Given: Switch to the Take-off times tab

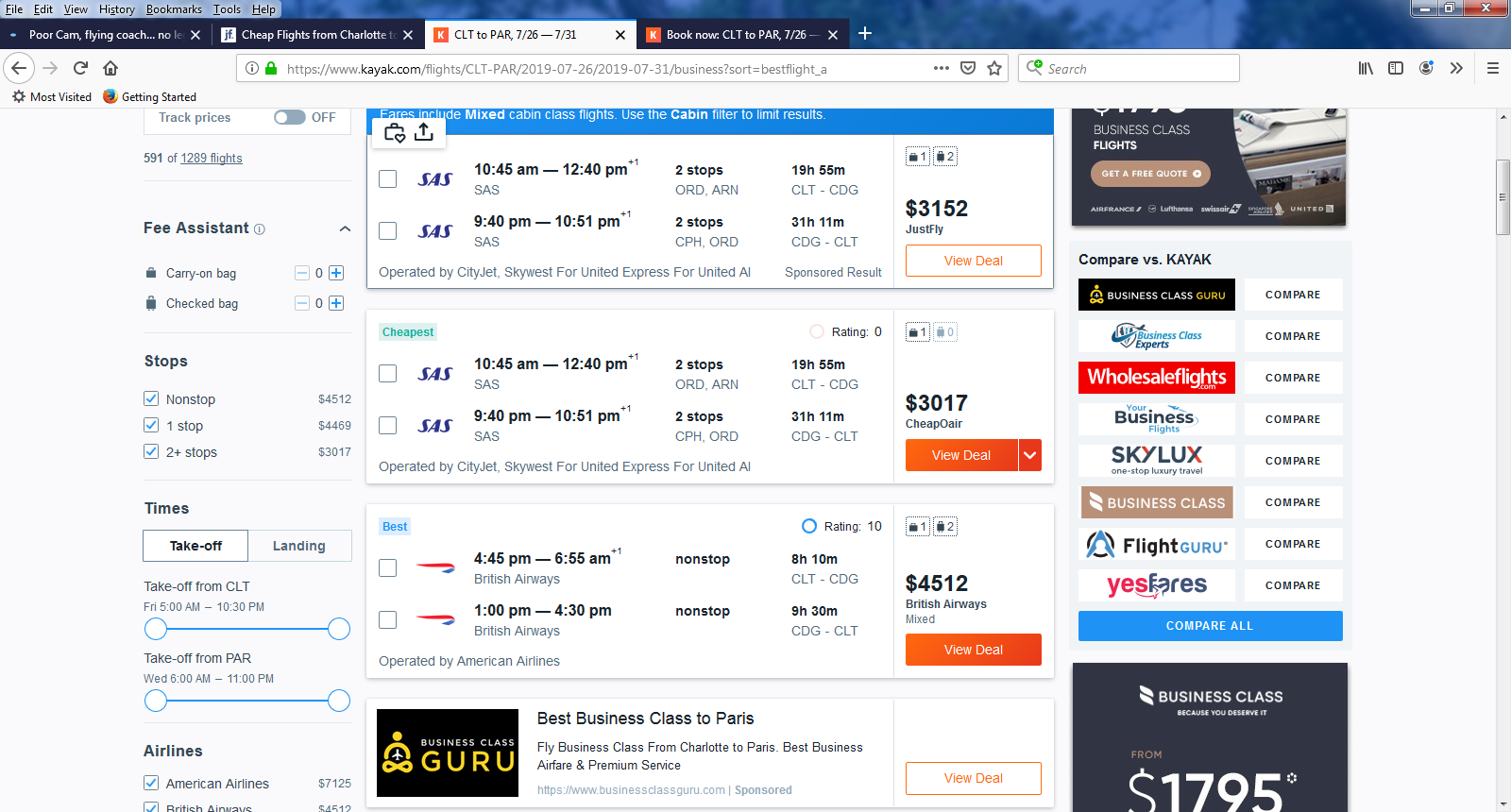Looking at the screenshot, I should [195, 546].
